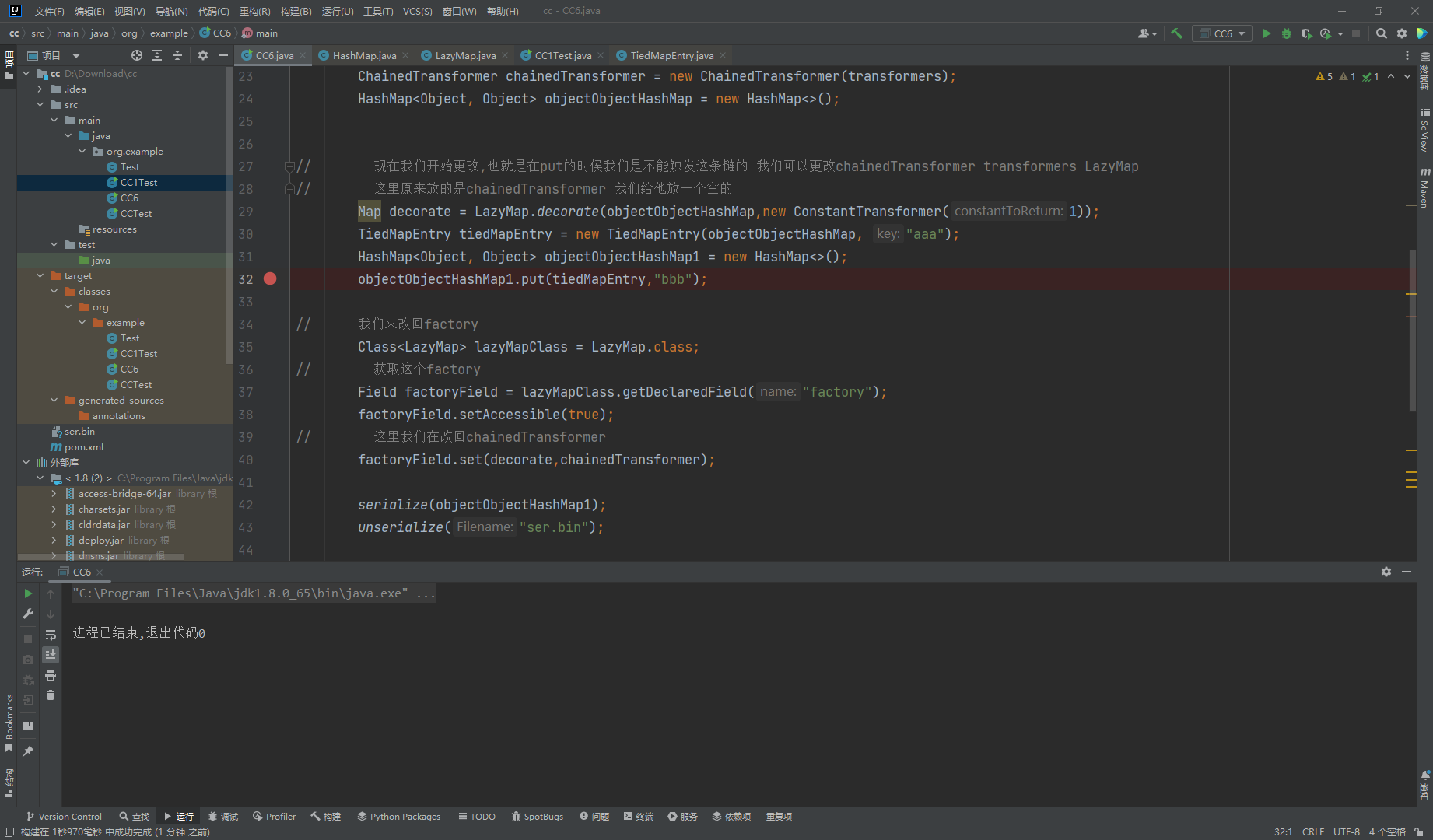Hide the run panel with minus icon

pyautogui.click(x=1407, y=572)
